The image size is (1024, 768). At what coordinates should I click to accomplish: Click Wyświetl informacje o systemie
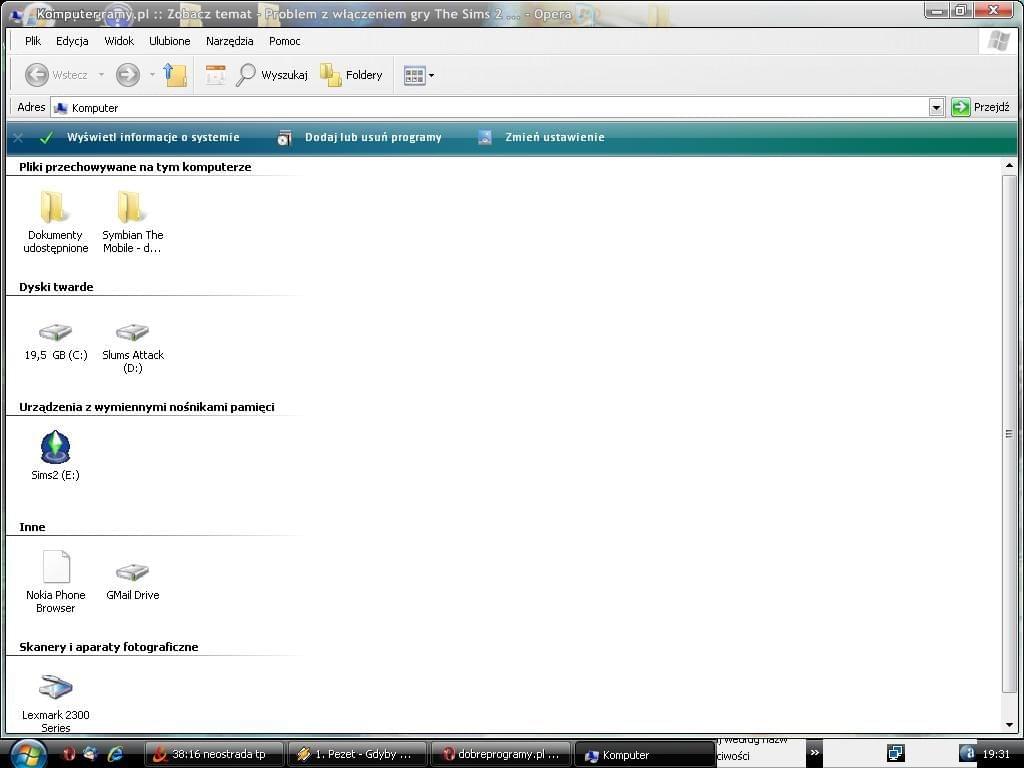pos(153,137)
